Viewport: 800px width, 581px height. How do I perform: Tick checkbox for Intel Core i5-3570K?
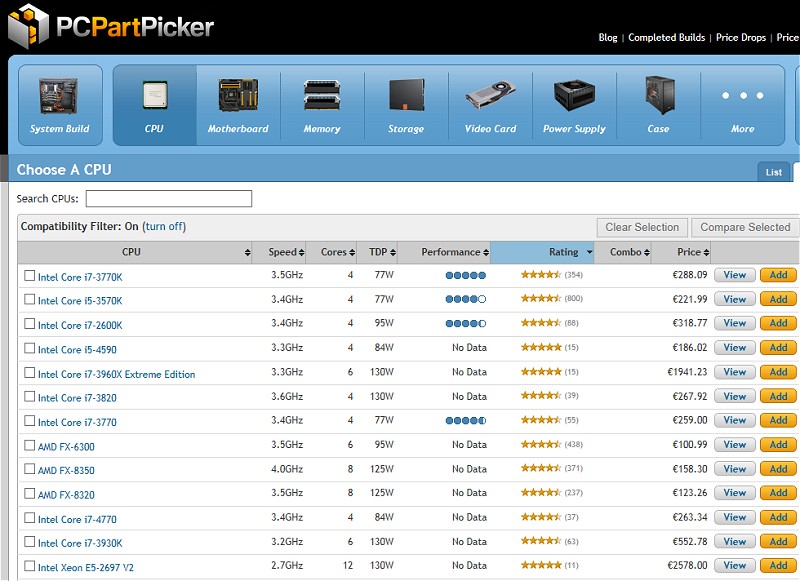pos(30,299)
